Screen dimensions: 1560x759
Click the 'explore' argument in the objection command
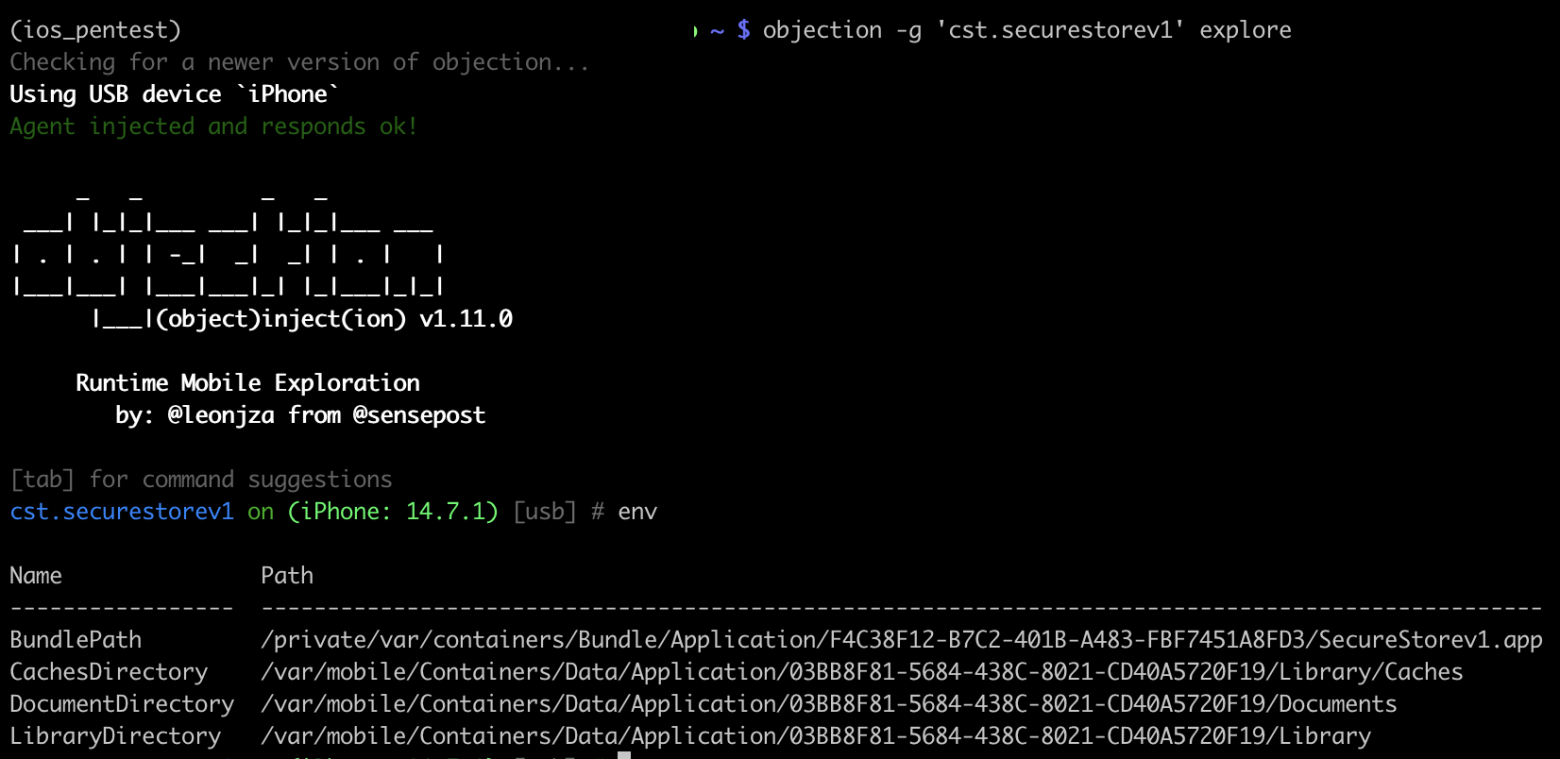1245,31
